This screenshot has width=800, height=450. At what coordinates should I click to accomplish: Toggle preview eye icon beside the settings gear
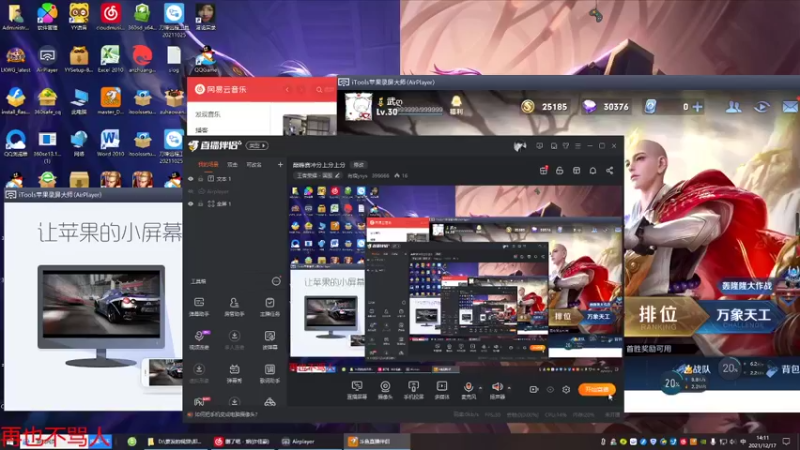click(x=550, y=389)
